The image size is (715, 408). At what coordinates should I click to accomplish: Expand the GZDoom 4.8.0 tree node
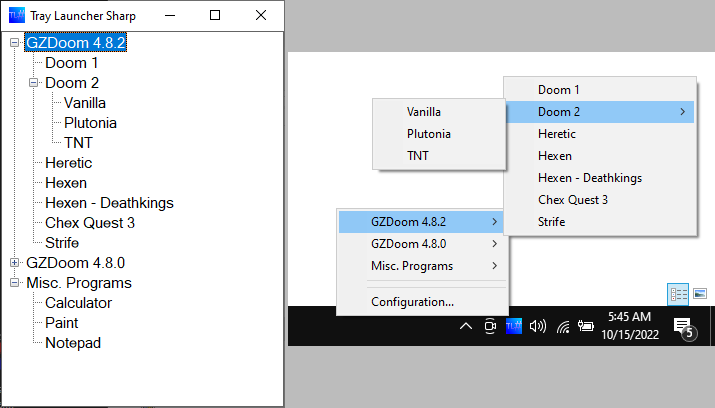pyautogui.click(x=15, y=263)
